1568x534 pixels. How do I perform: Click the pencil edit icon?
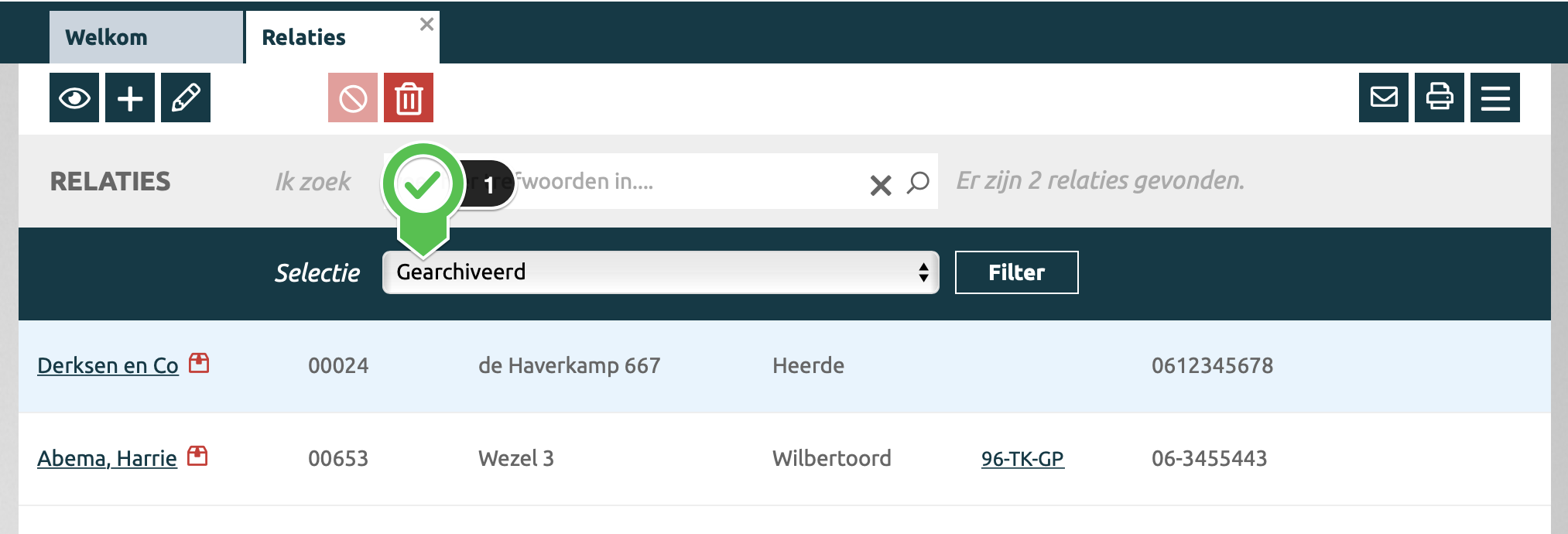click(186, 98)
